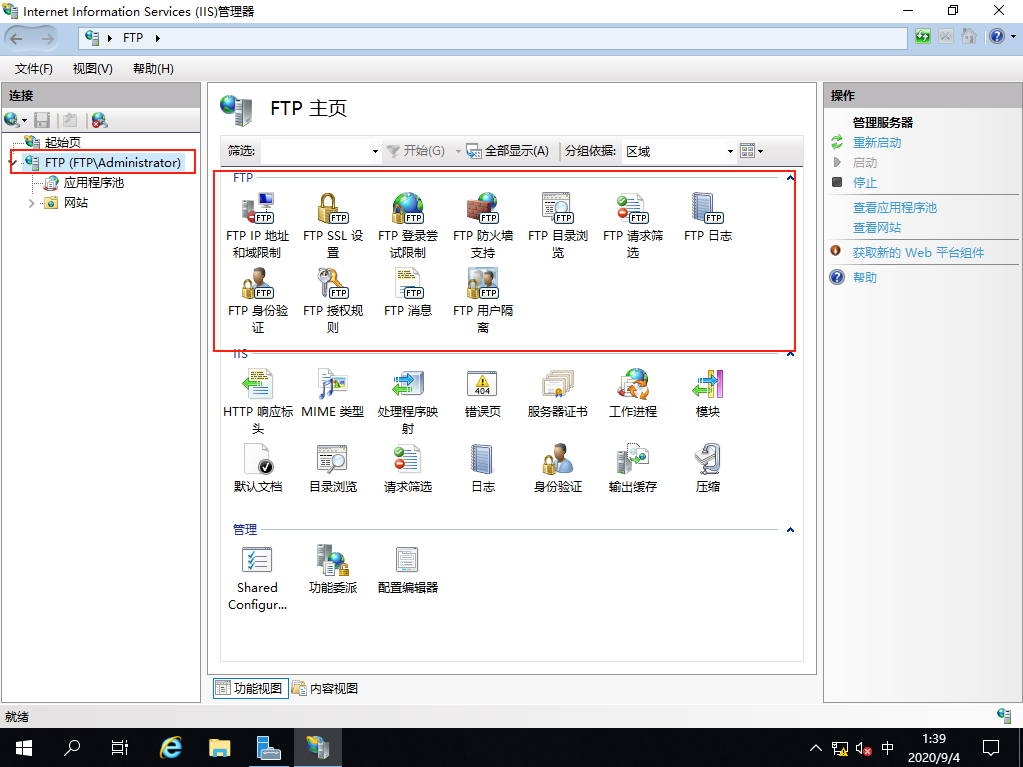Viewport: 1023px width, 767px height.
Task: Open 模块 feature
Action: 708,393
